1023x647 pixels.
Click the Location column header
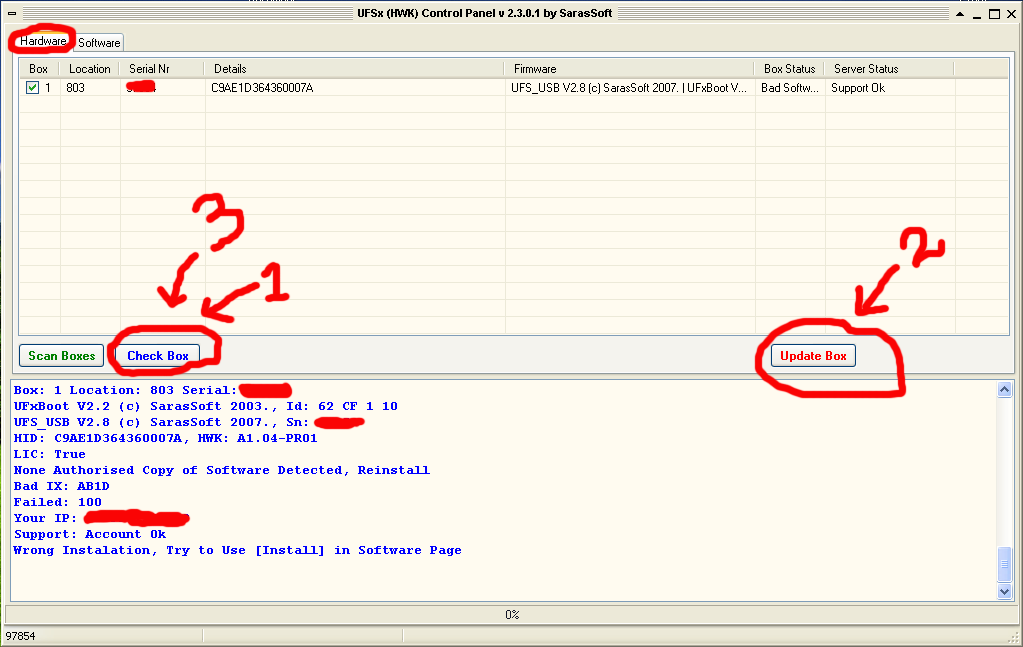click(x=90, y=68)
